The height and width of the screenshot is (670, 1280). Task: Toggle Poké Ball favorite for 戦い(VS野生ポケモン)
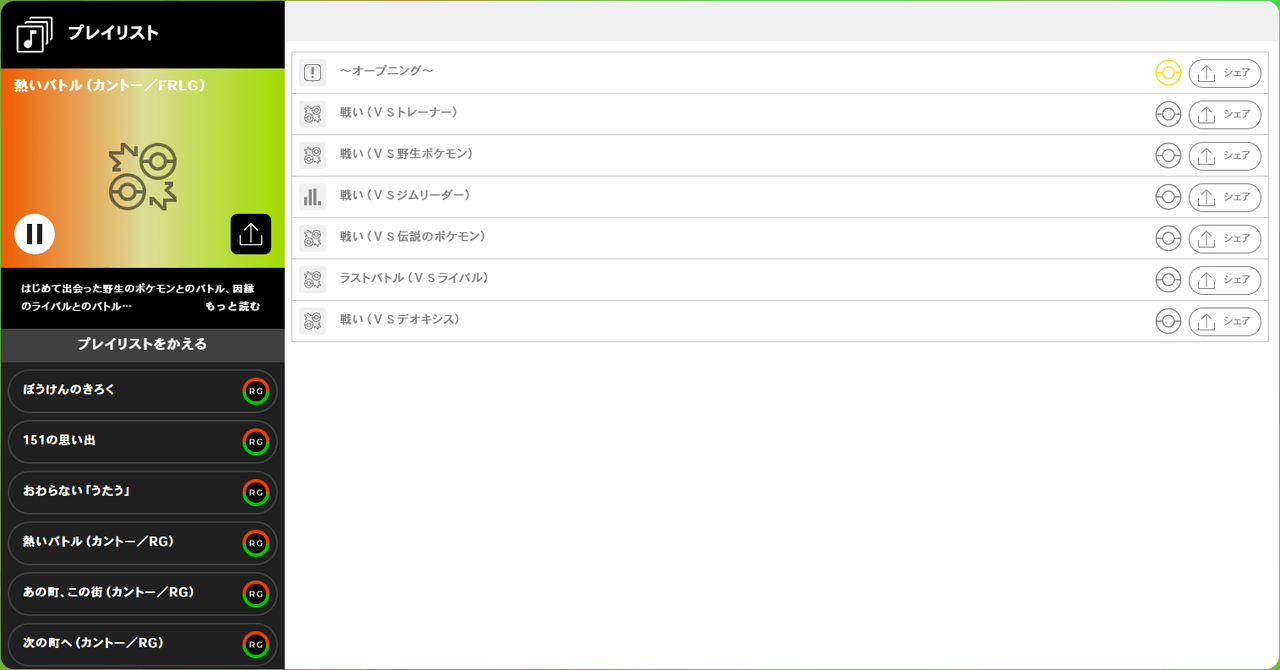(1168, 155)
